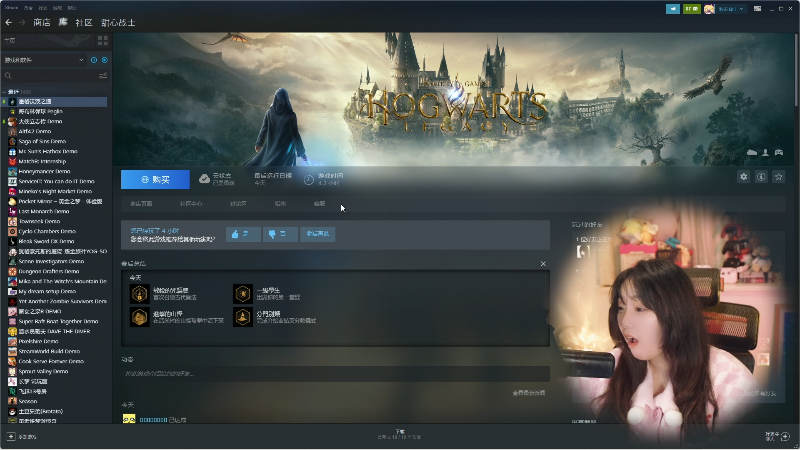This screenshot has width=800, height=450.
Task: Click the Hogwarts Legacy banner image
Action: point(453,99)
